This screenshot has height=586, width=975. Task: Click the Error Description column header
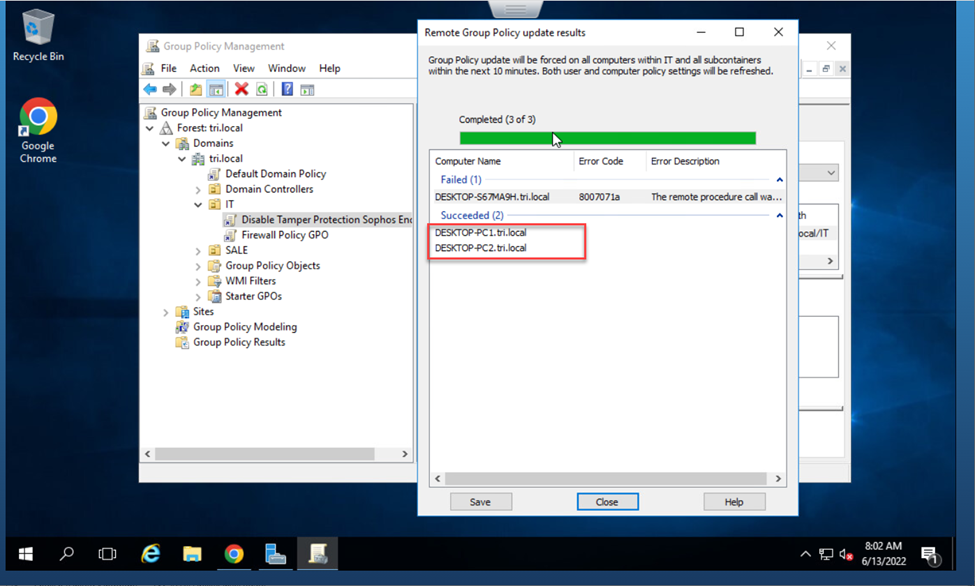click(685, 161)
